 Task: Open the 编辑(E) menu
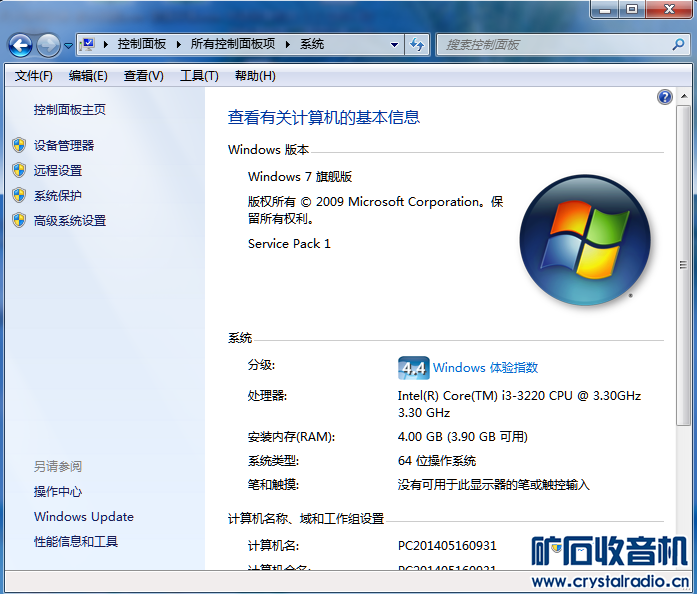pyautogui.click(x=88, y=76)
